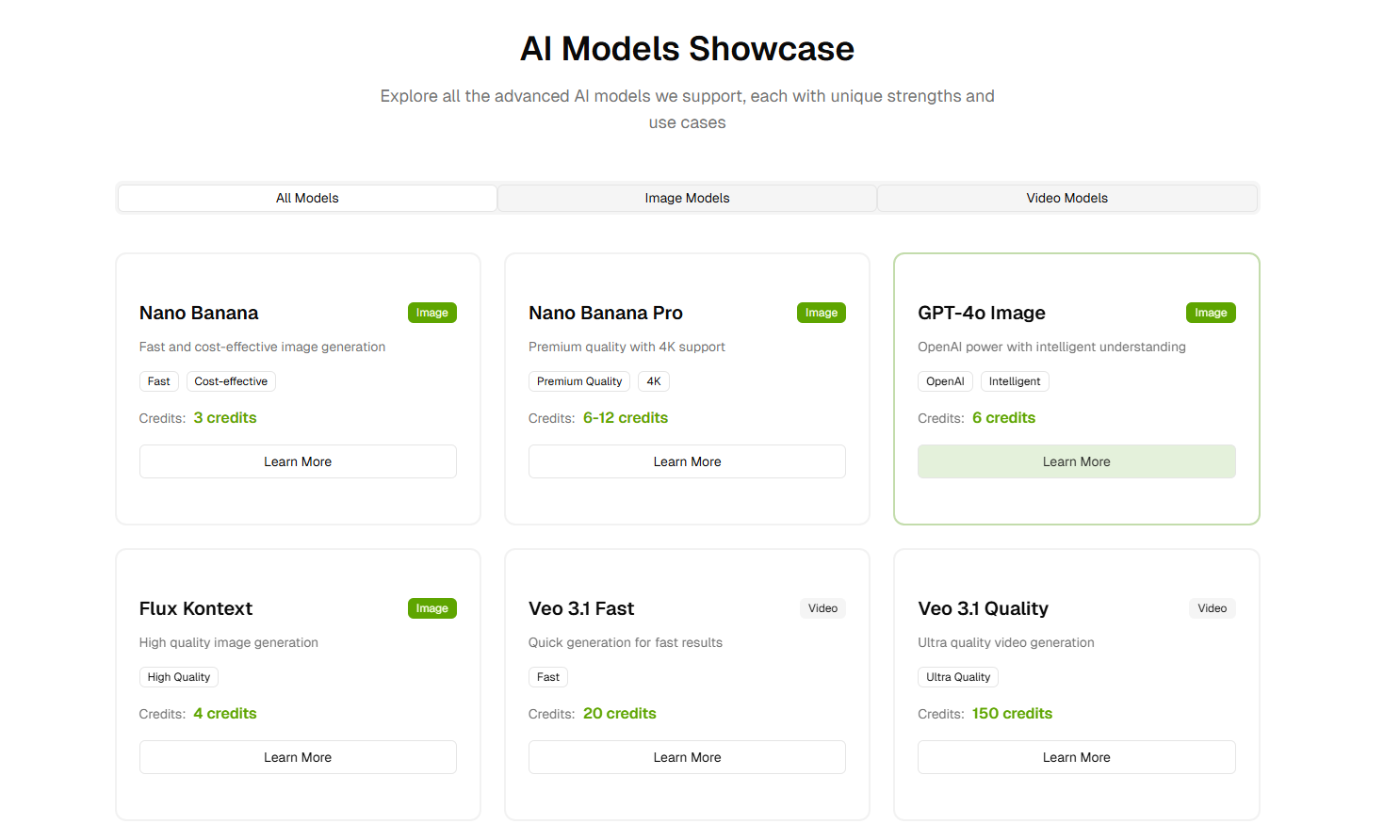Click the Video badge on Veo 3.1 Fast
Viewport: 1400px width, 840px height.
822,608
